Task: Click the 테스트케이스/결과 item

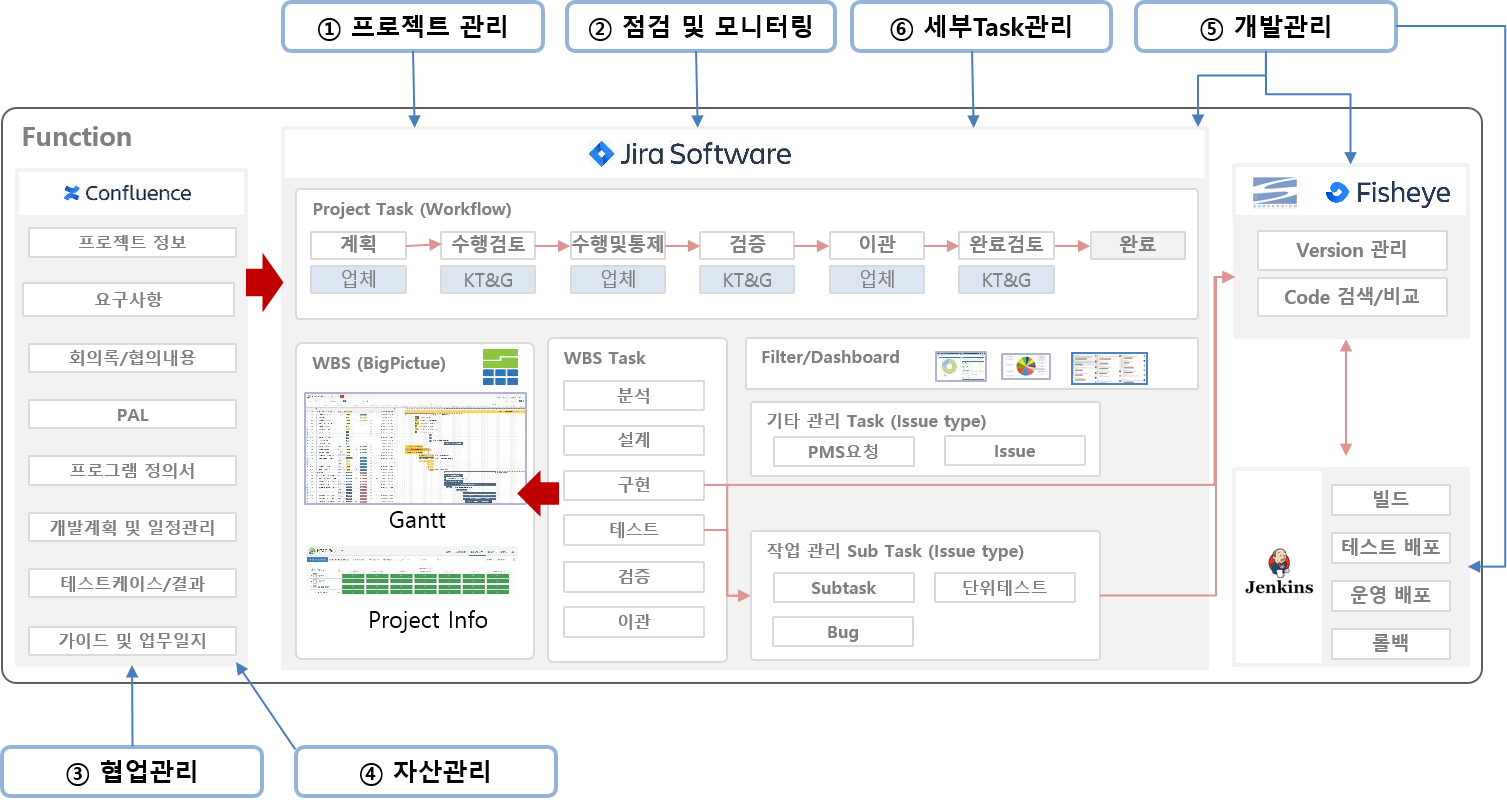Action: tap(132, 583)
